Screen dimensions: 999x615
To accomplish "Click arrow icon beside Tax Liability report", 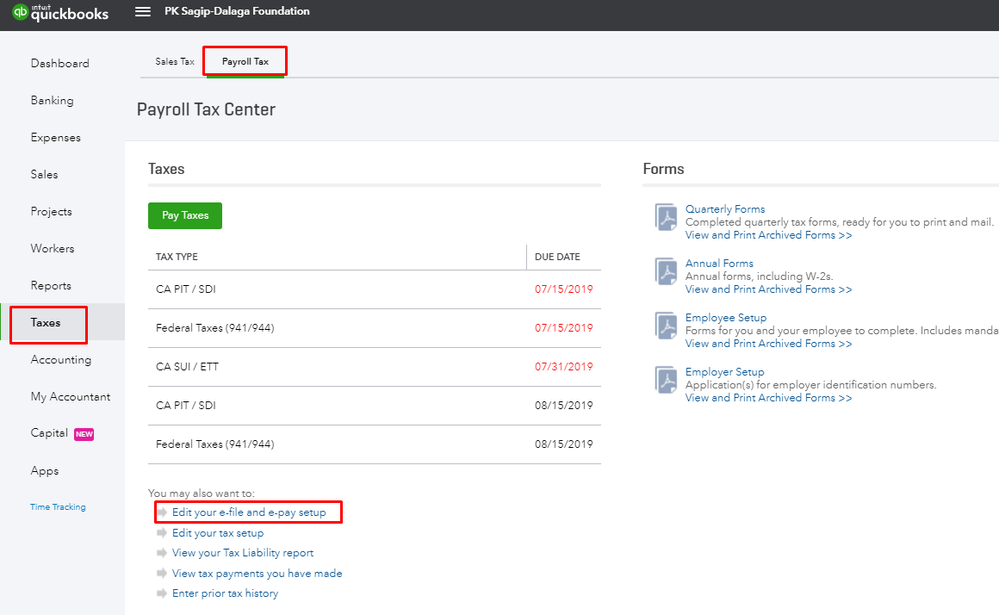I will coord(162,553).
